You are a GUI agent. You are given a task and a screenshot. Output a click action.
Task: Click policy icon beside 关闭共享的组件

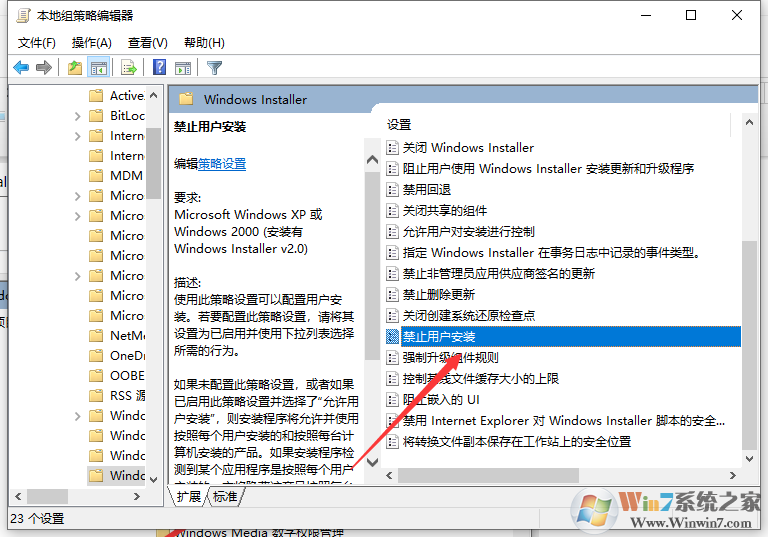(x=392, y=211)
